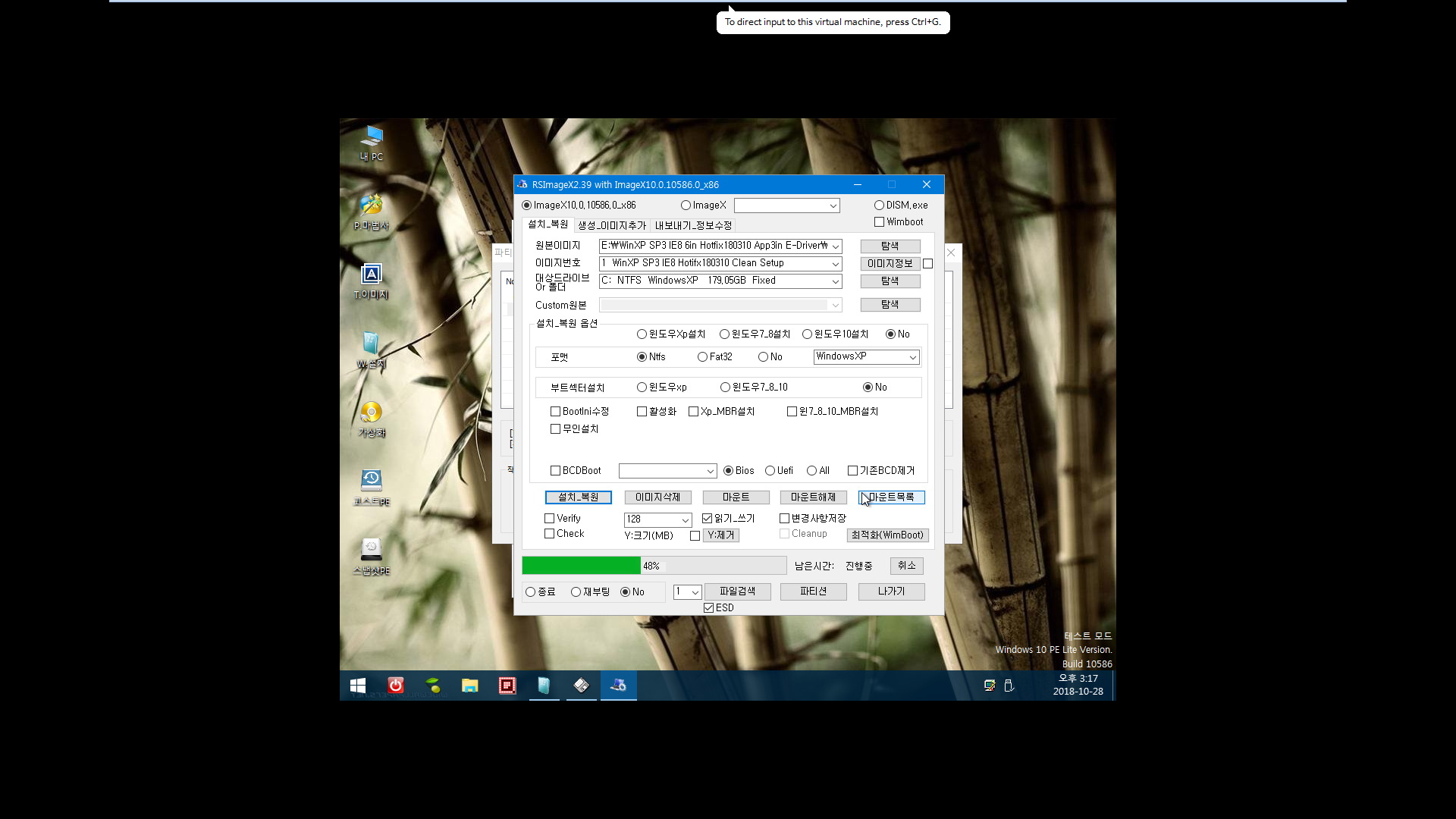Image resolution: width=1456 pixels, height=819 pixels.
Task: Open the P.마법사 desktop icon
Action: click(x=372, y=212)
